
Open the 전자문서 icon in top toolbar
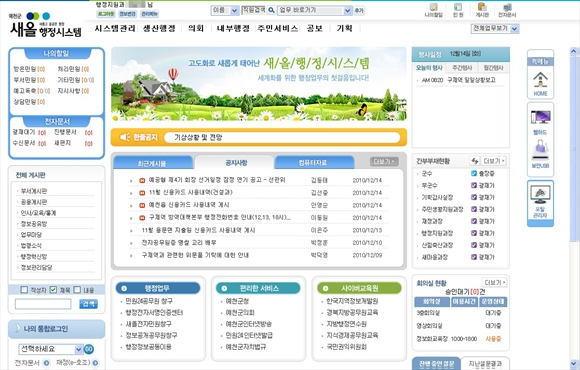coord(507,7)
